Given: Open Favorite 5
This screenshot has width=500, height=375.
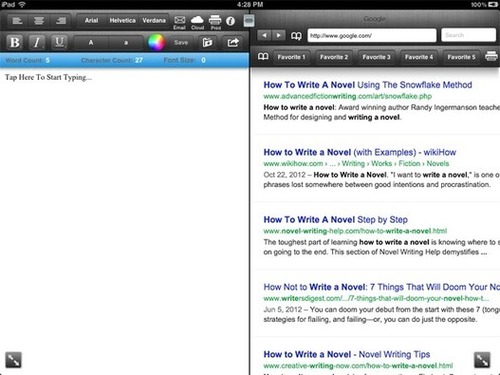Looking at the screenshot, I should pos(461,57).
